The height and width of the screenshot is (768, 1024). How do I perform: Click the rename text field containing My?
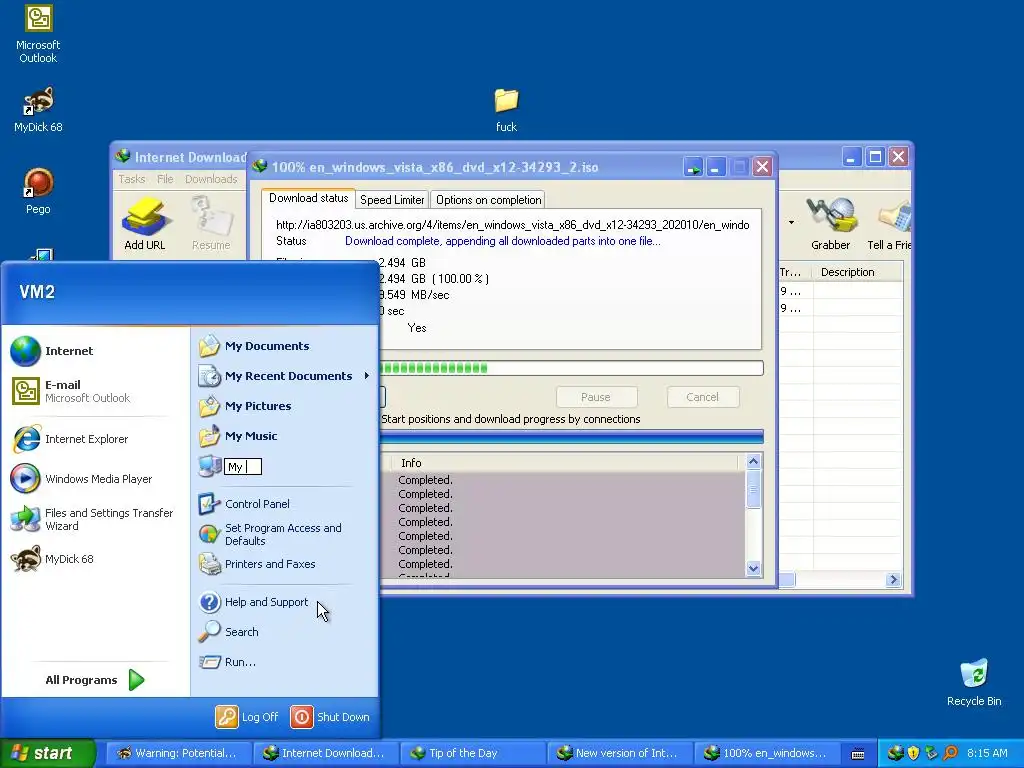(242, 466)
